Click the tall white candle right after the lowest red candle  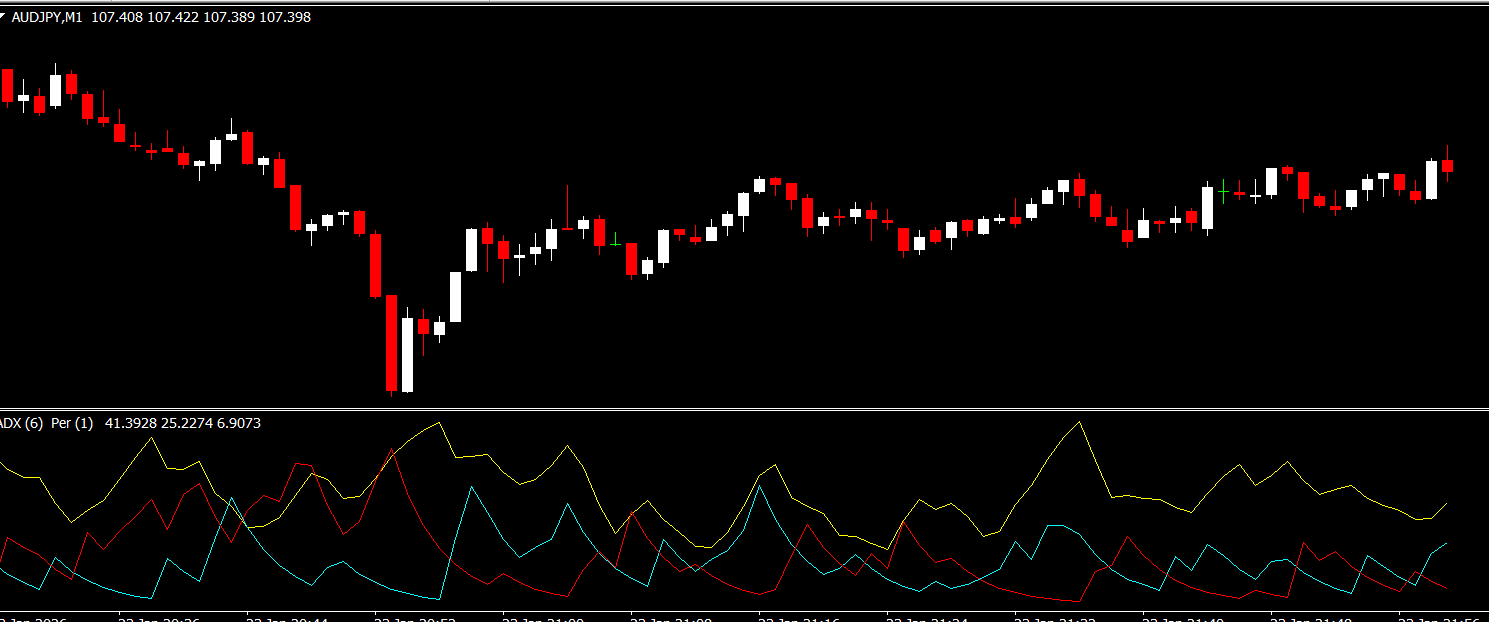coord(407,355)
